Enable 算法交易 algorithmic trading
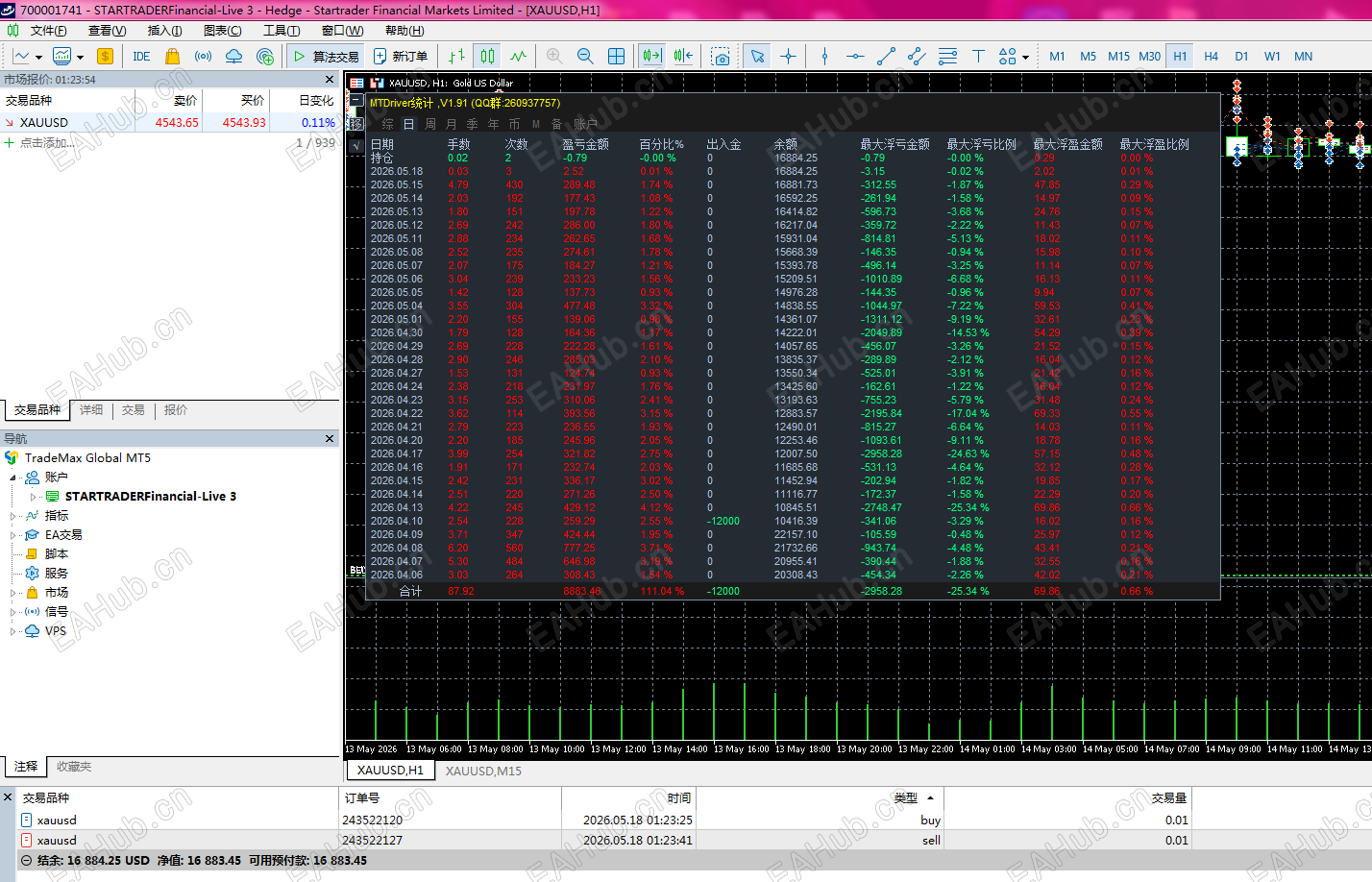The width and height of the screenshot is (1372, 882). [x=326, y=57]
